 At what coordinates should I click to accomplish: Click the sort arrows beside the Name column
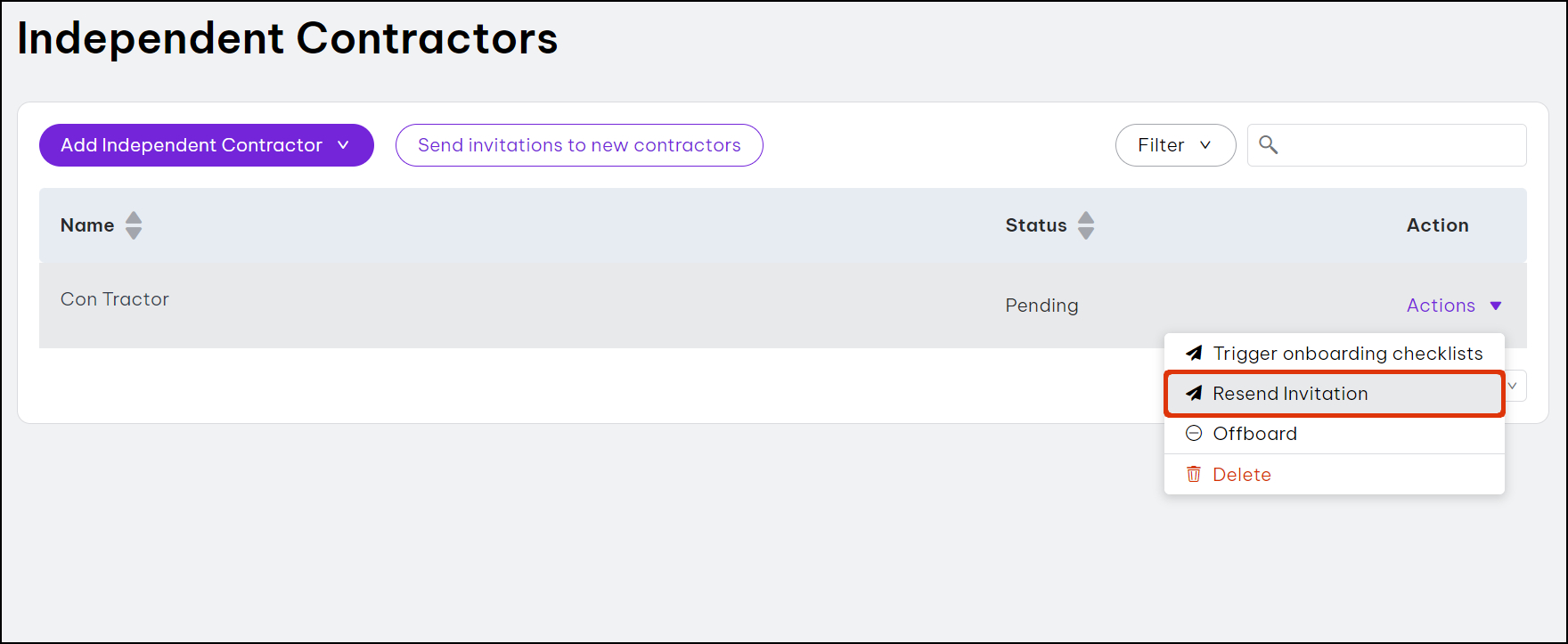[x=134, y=225]
